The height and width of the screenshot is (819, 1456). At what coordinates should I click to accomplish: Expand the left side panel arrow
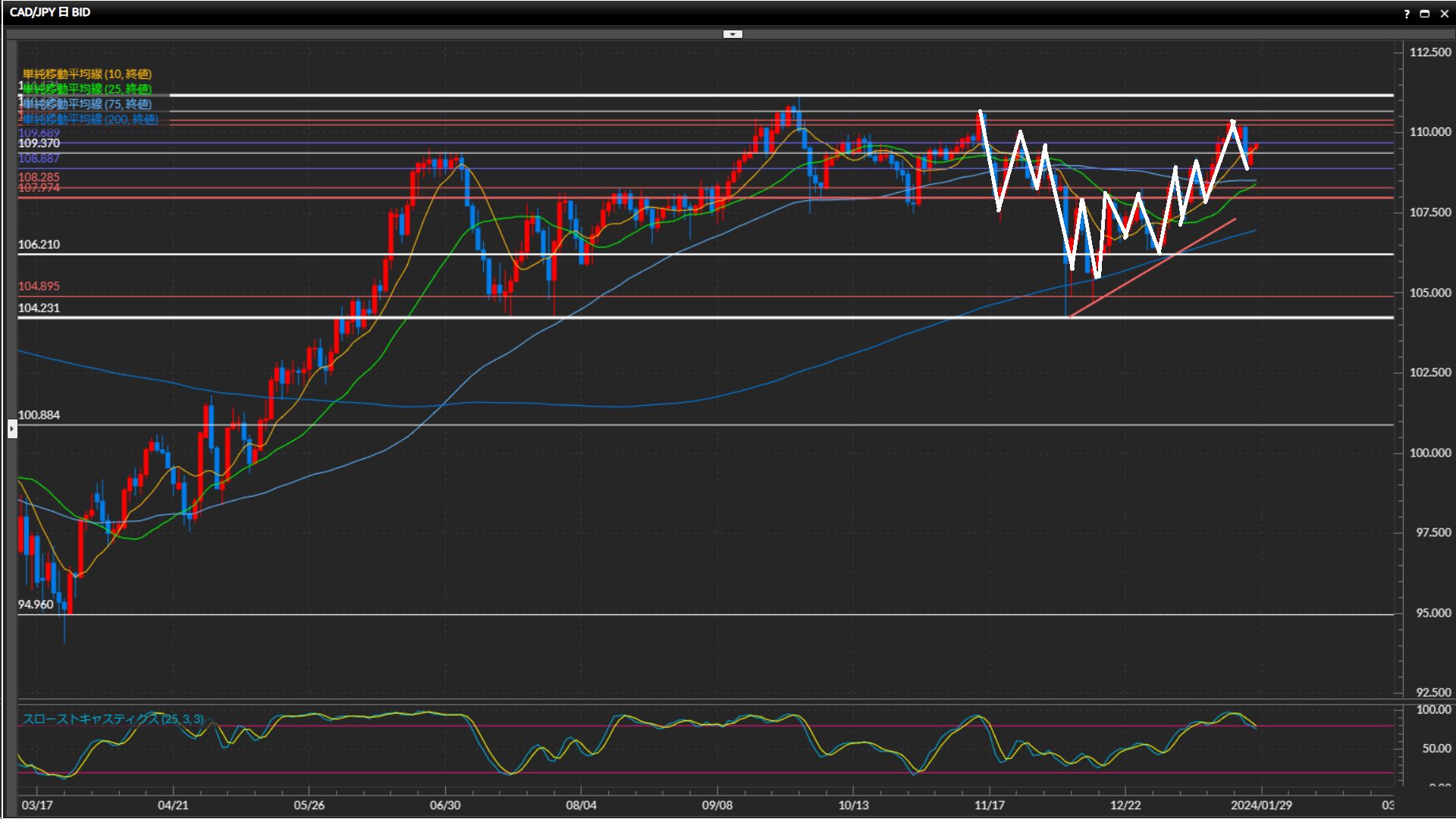[x=12, y=429]
